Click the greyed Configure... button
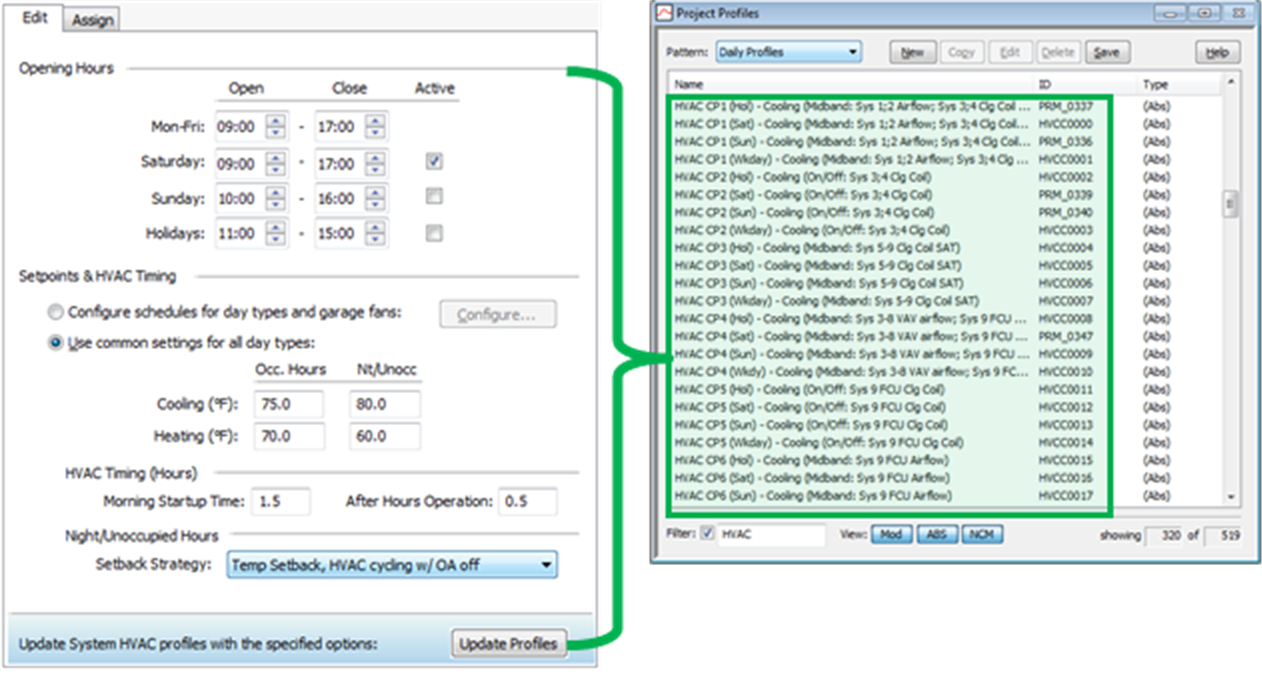This screenshot has height=677, width=1262. [x=498, y=314]
